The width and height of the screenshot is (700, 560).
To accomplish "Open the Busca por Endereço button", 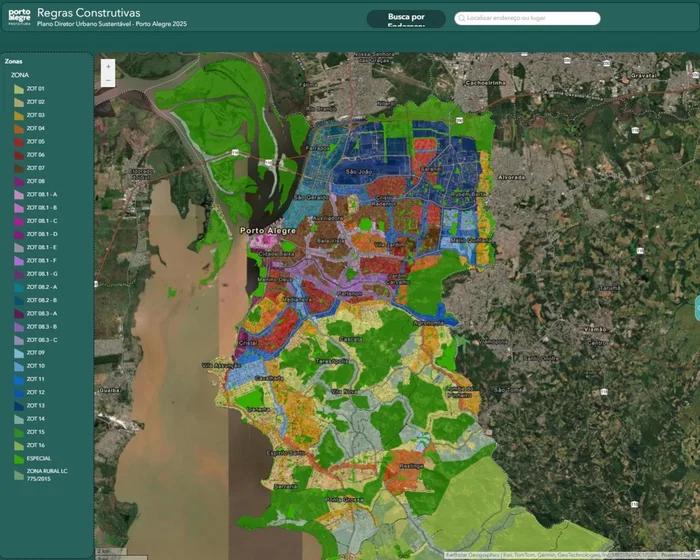I will point(406,19).
